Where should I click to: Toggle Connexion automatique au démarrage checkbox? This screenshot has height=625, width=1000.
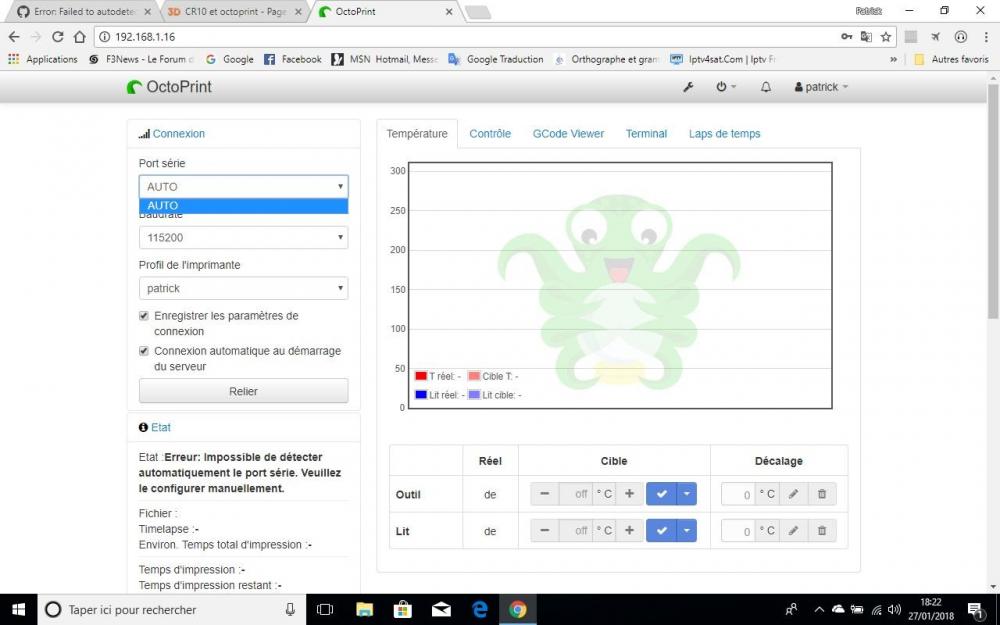click(143, 351)
